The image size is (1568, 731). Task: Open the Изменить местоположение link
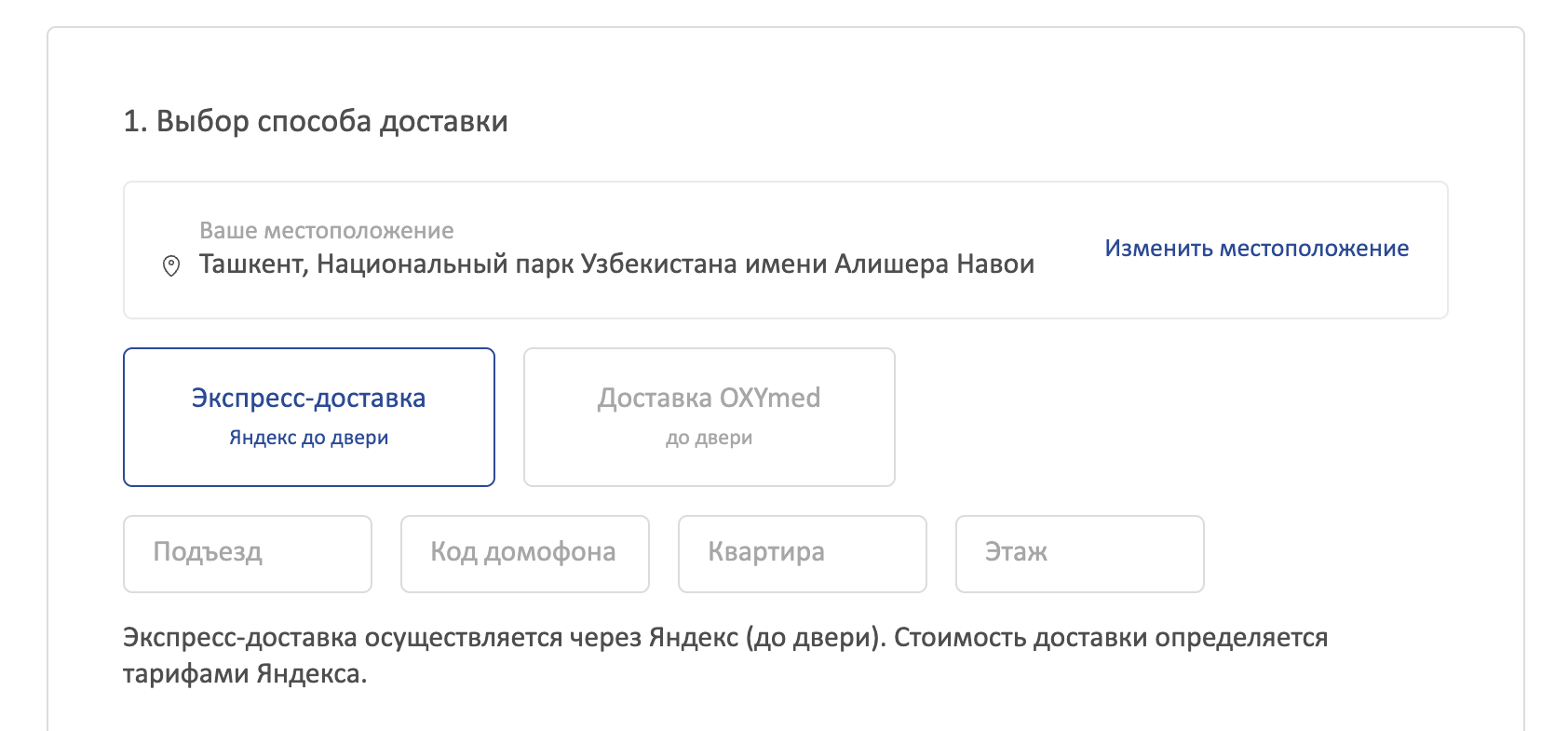tap(1256, 249)
